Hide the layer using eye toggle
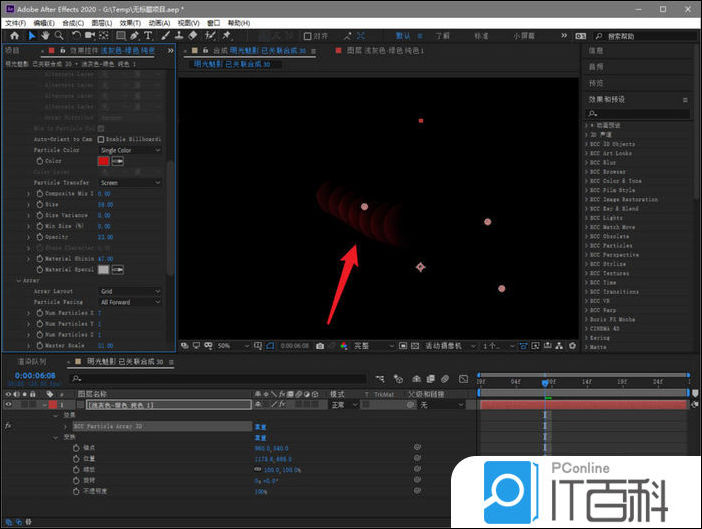The image size is (702, 529). [8, 405]
